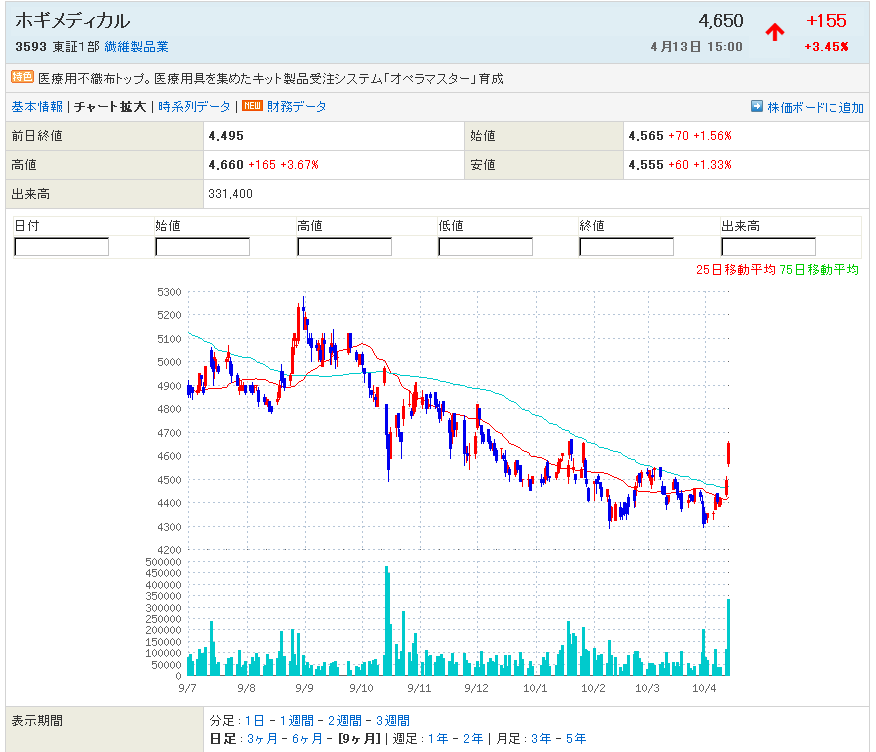Open the 財務データ page

click(297, 107)
